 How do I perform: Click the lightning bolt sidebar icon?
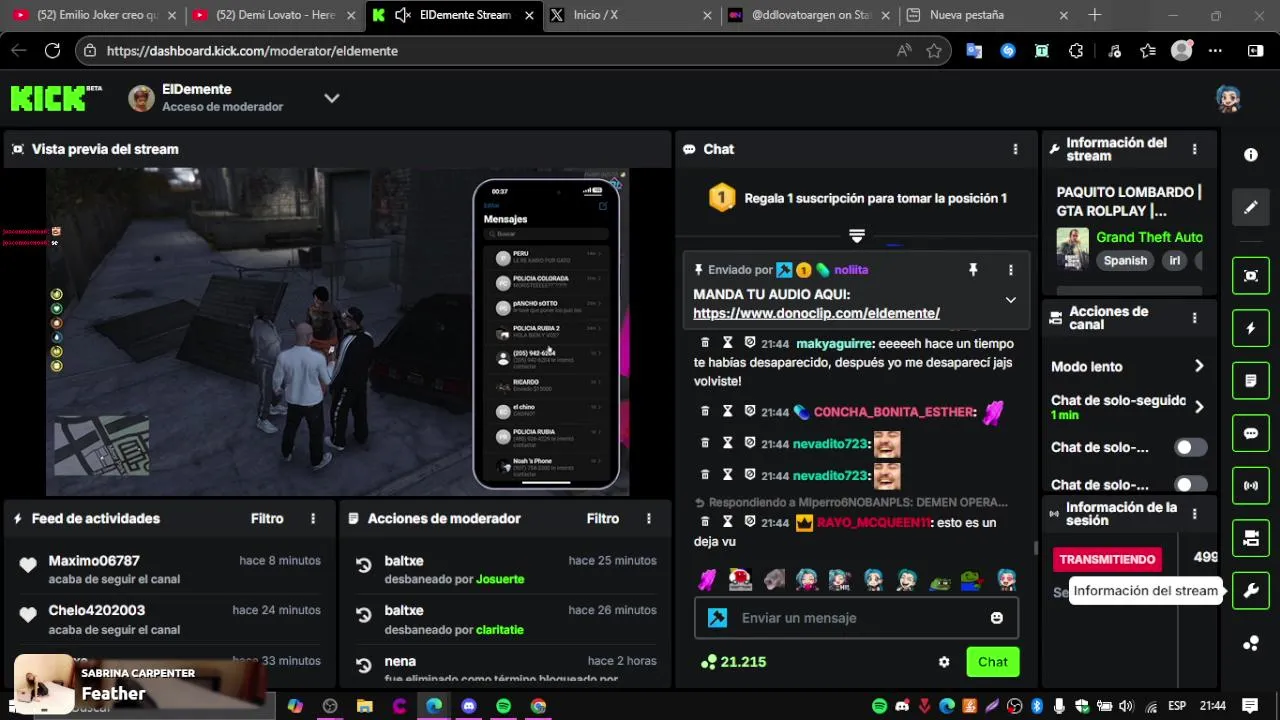coord(1251,328)
